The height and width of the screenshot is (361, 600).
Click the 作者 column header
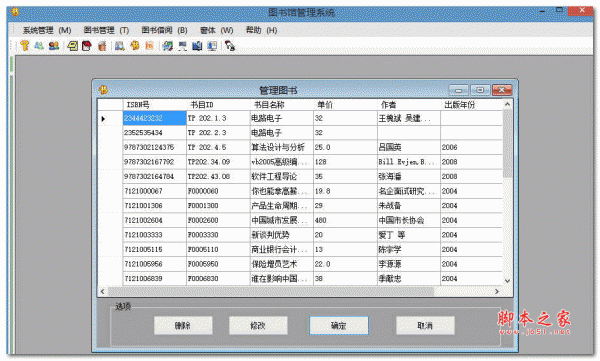pyautogui.click(x=409, y=105)
